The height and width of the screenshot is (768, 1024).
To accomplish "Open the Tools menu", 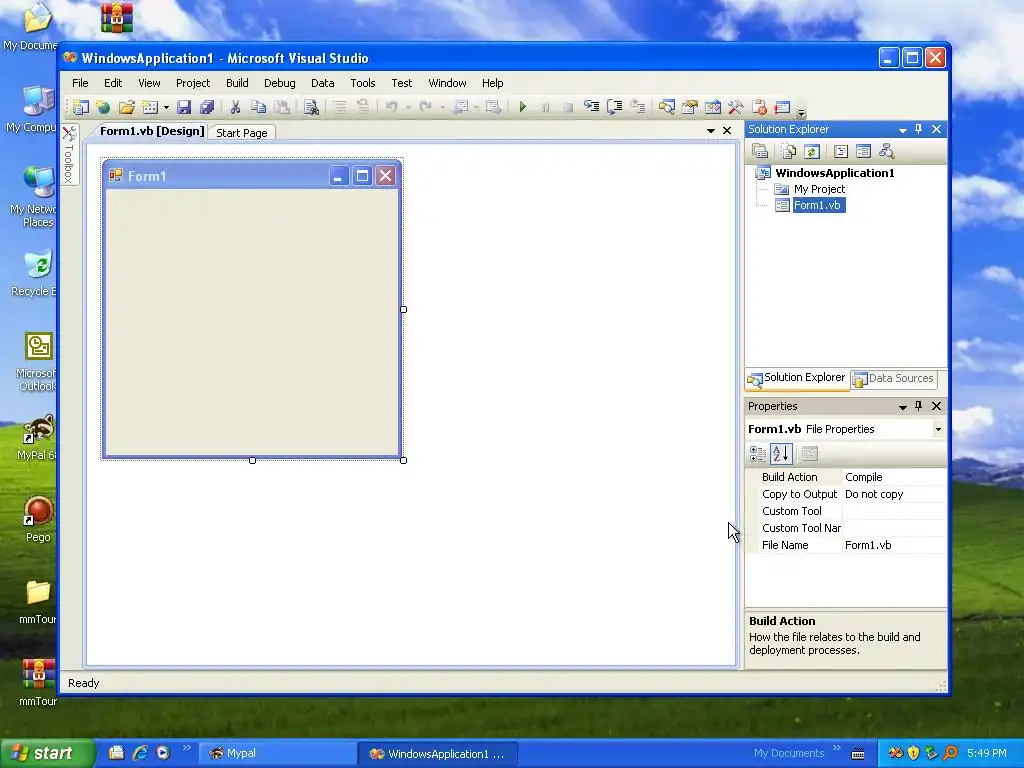I will click(362, 83).
